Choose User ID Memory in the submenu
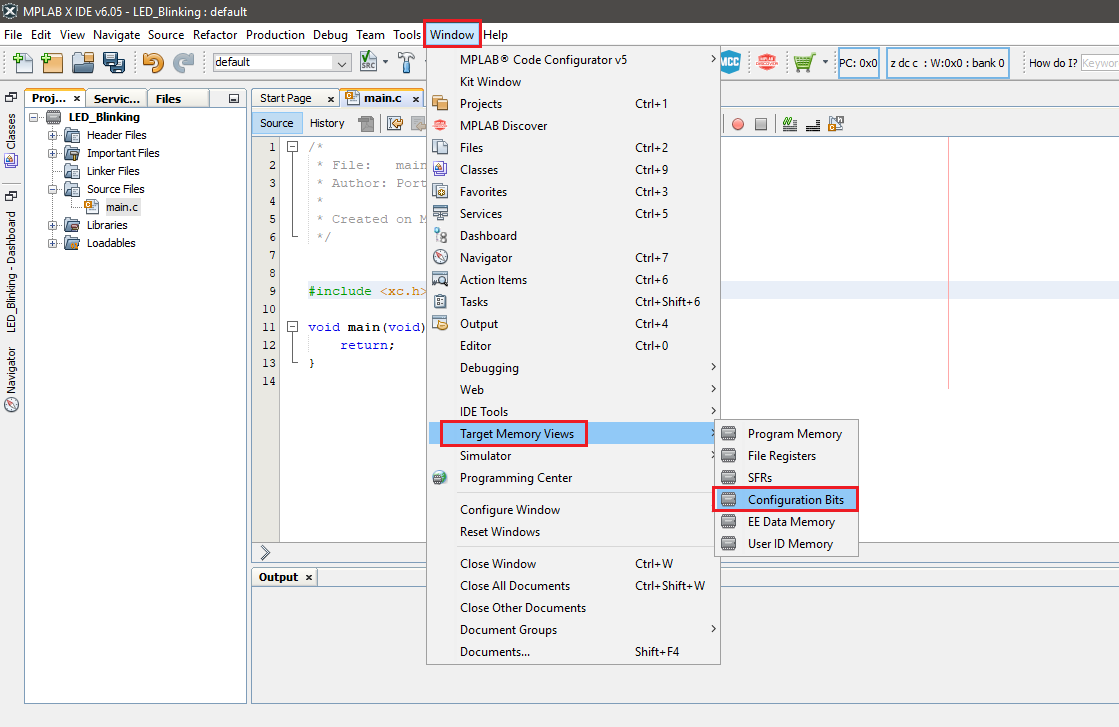Viewport: 1119px width, 727px height. pyautogui.click(x=786, y=544)
